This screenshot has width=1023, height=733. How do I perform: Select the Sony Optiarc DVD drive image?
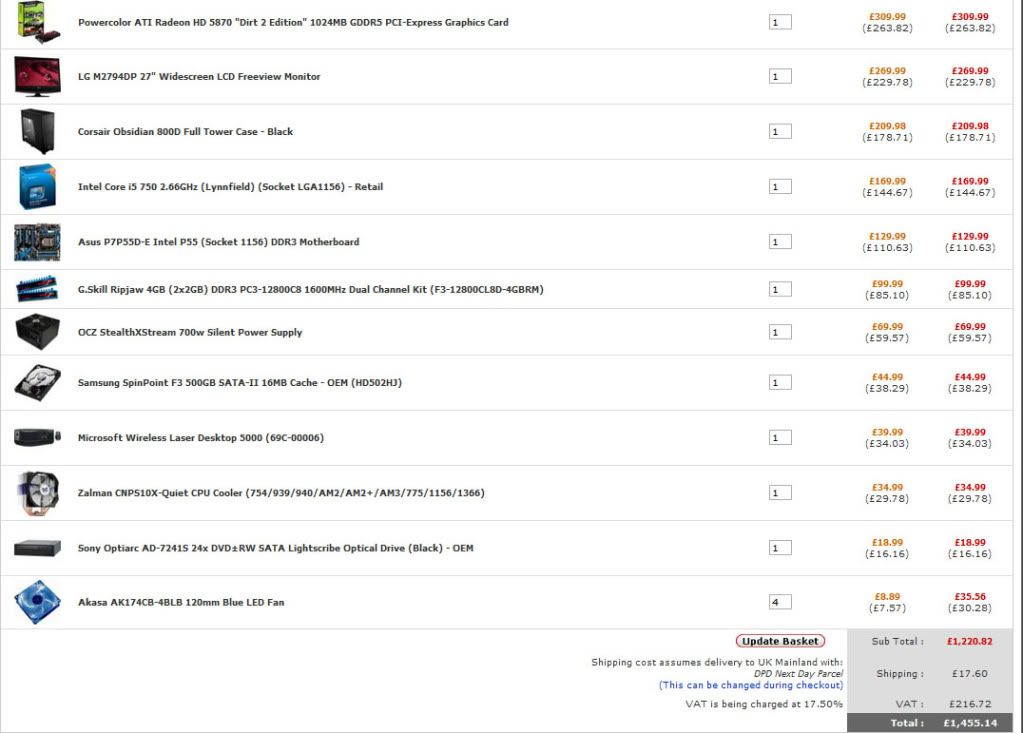point(37,548)
